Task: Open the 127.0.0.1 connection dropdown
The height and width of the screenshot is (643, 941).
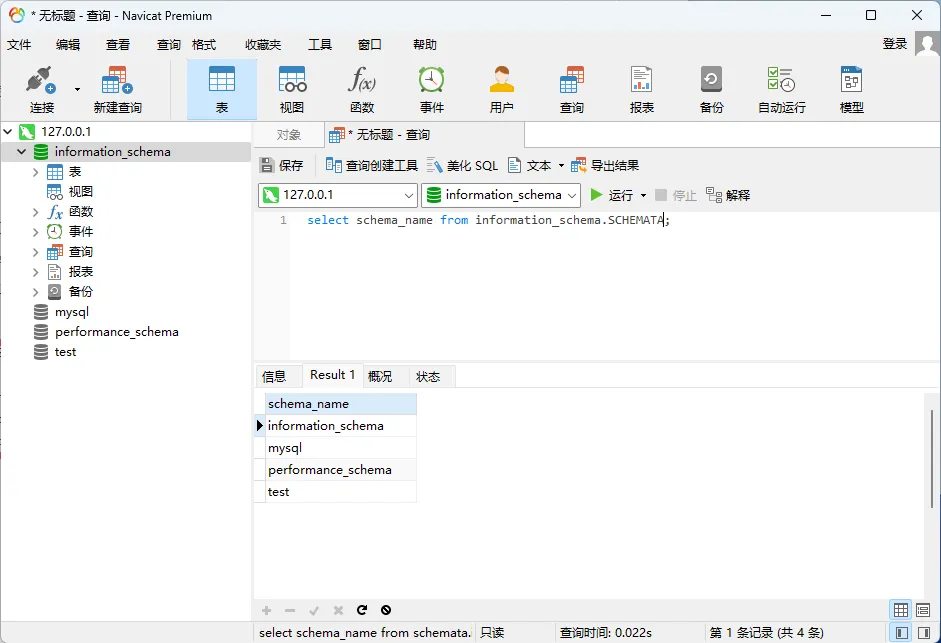Action: click(408, 196)
